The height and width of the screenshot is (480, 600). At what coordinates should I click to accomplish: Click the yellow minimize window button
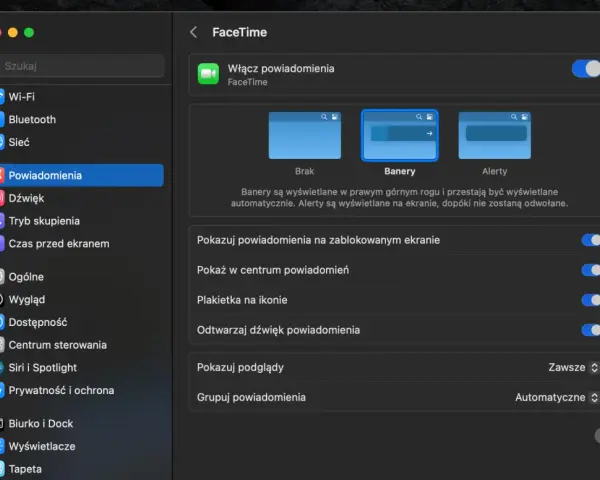point(13,33)
